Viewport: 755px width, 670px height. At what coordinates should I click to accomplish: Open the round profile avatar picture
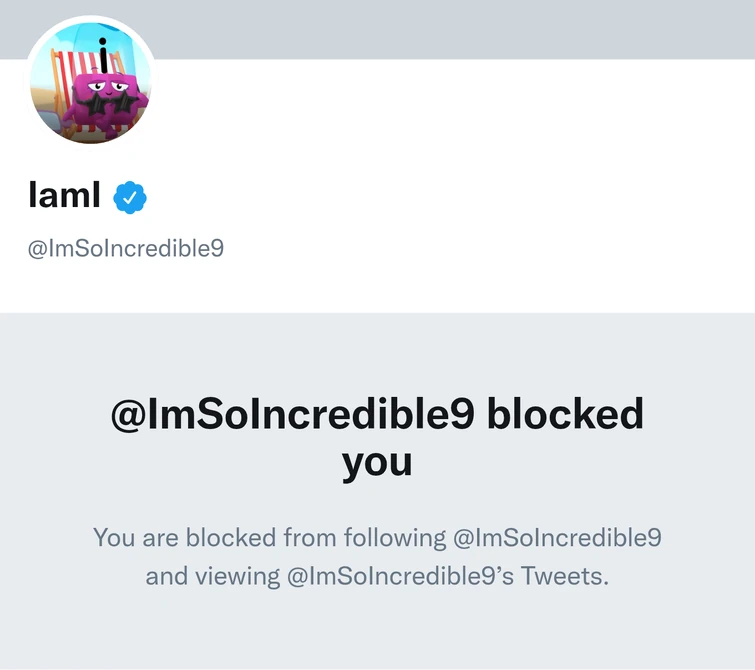pyautogui.click(x=90, y=82)
